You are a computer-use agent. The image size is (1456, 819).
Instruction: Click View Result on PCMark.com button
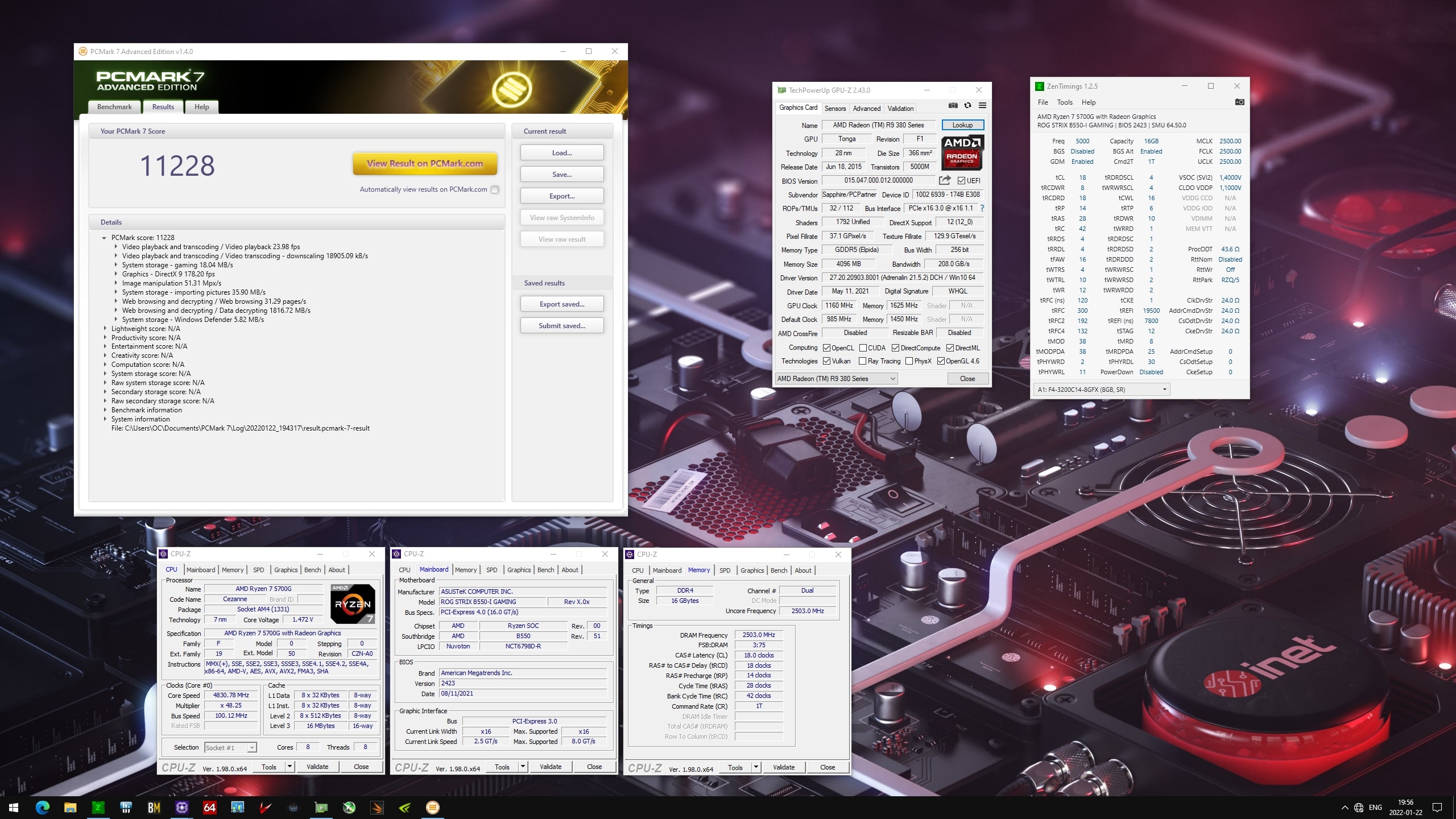click(425, 163)
